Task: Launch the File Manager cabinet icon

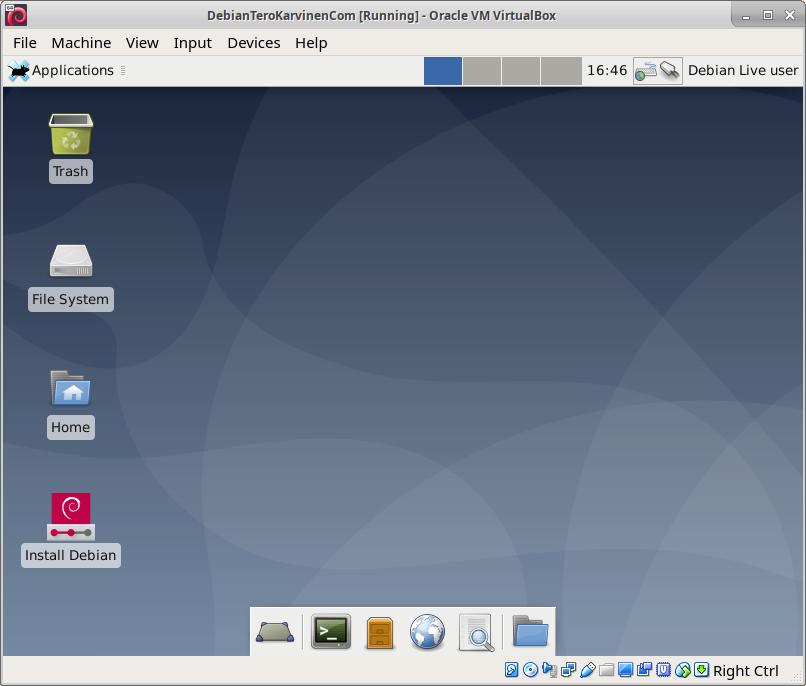Action: 380,632
